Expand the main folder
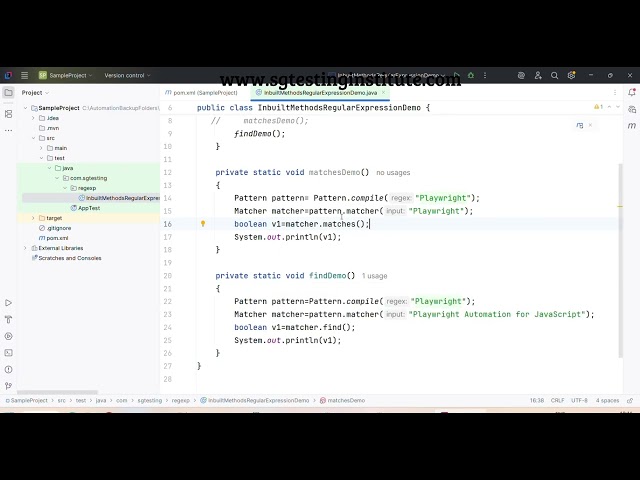The image size is (640, 480). click(x=41, y=148)
